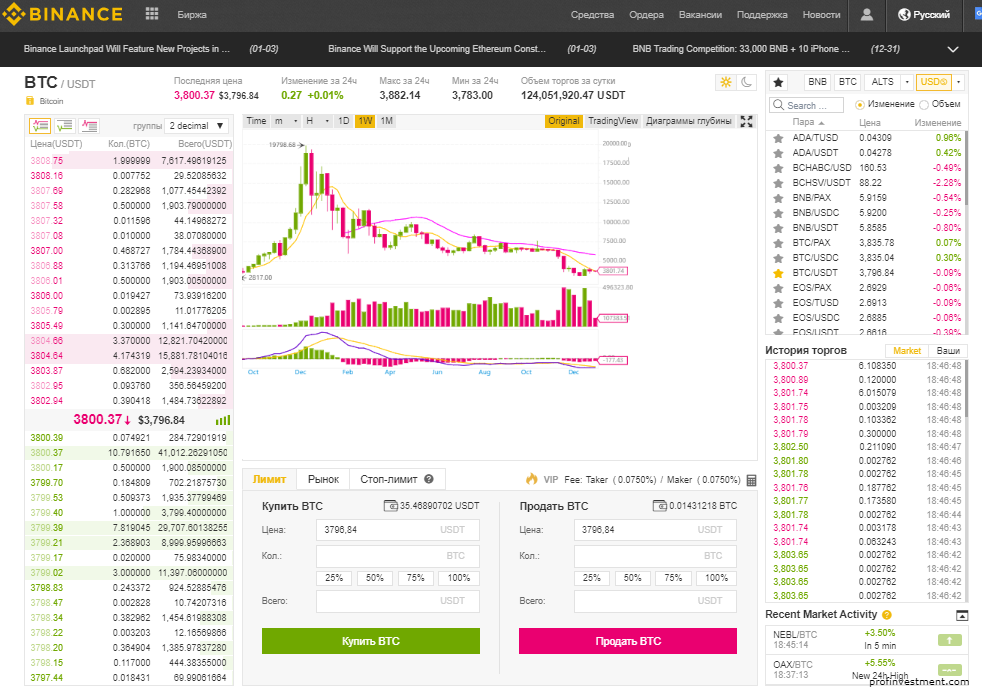Screen dimensions: 982x691
Task: Click the wallet icon beside USDT balance
Action: [390, 506]
